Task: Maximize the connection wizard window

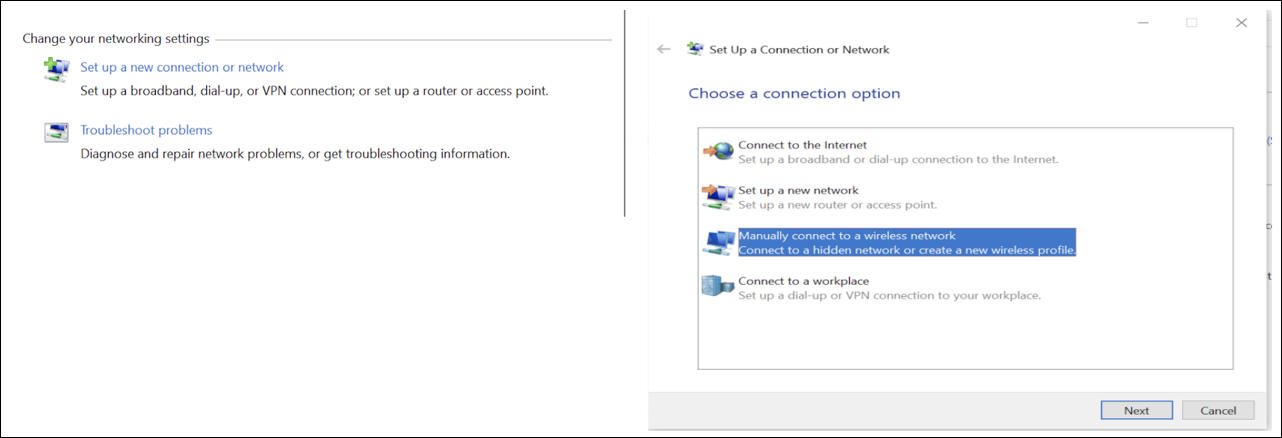Action: pyautogui.click(x=1191, y=22)
